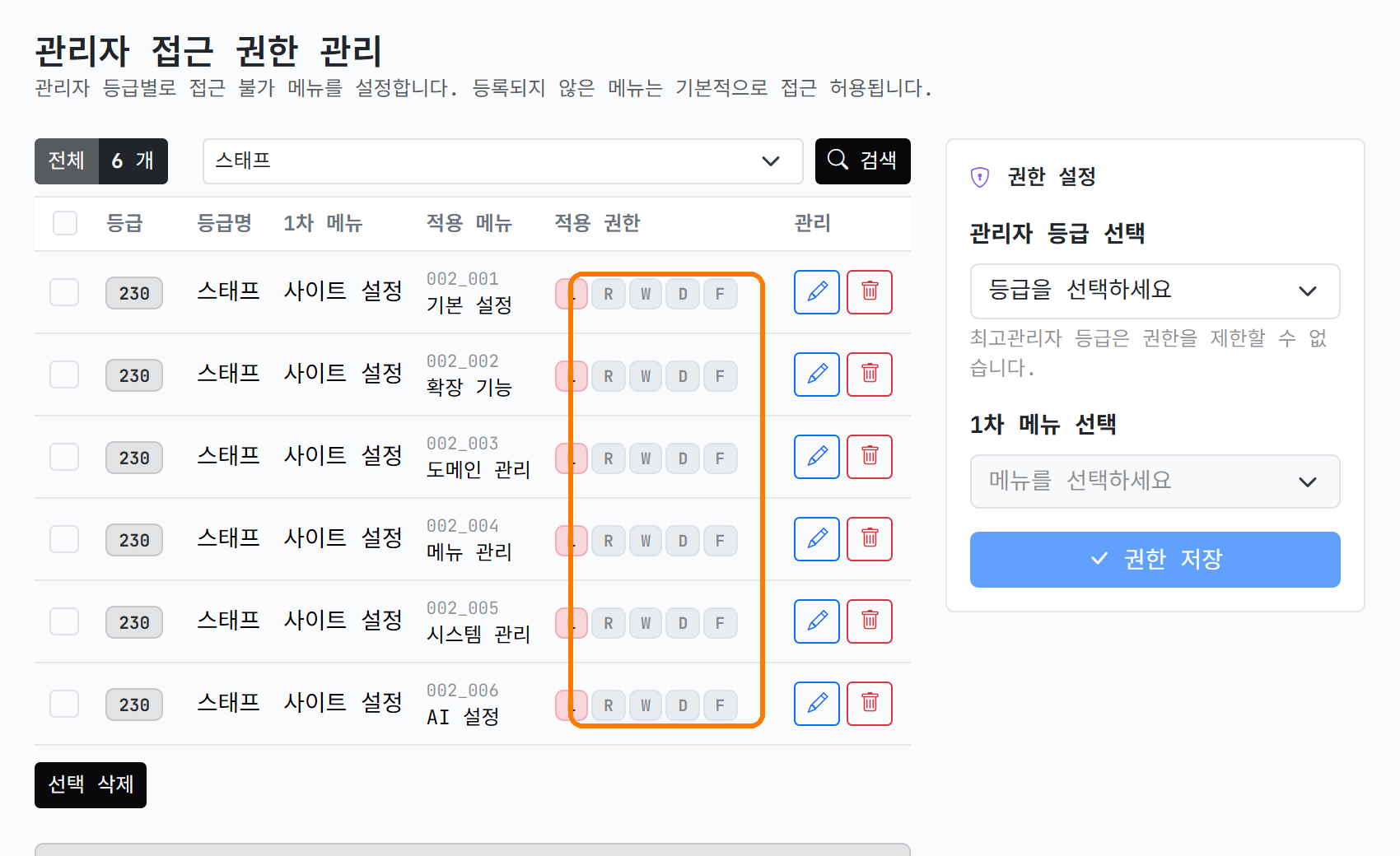Open the 스태프 grade filter dropdown
Image resolution: width=1400 pixels, height=856 pixels.
click(502, 161)
